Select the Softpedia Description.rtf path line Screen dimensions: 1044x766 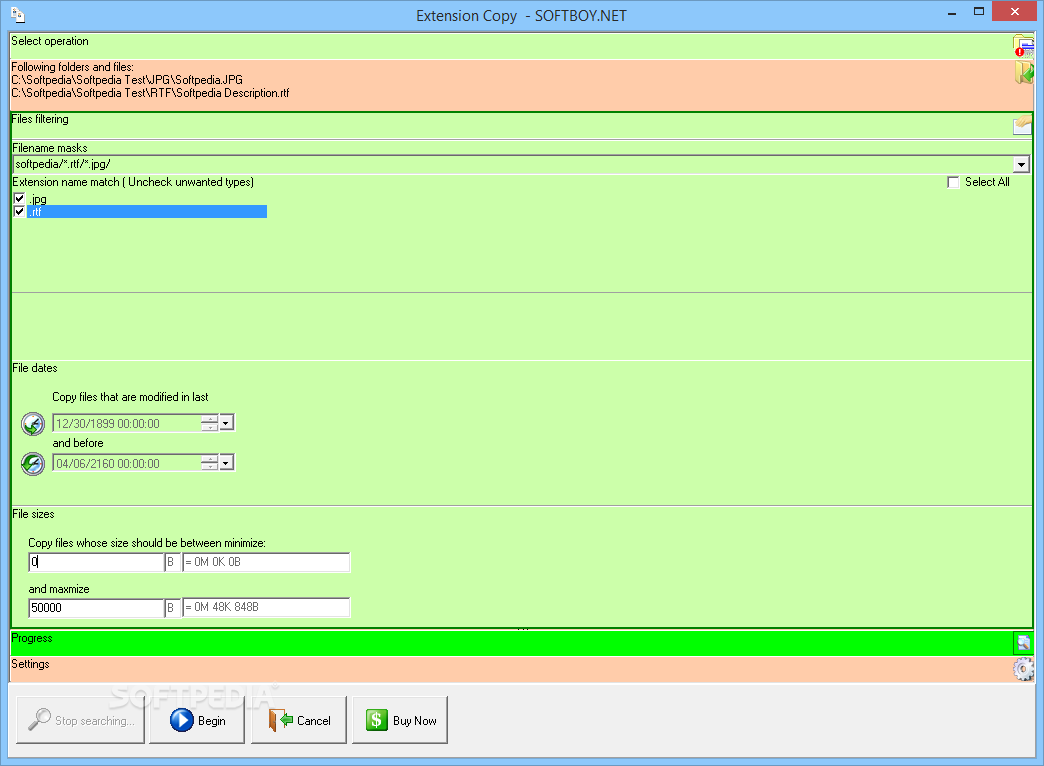(x=150, y=93)
